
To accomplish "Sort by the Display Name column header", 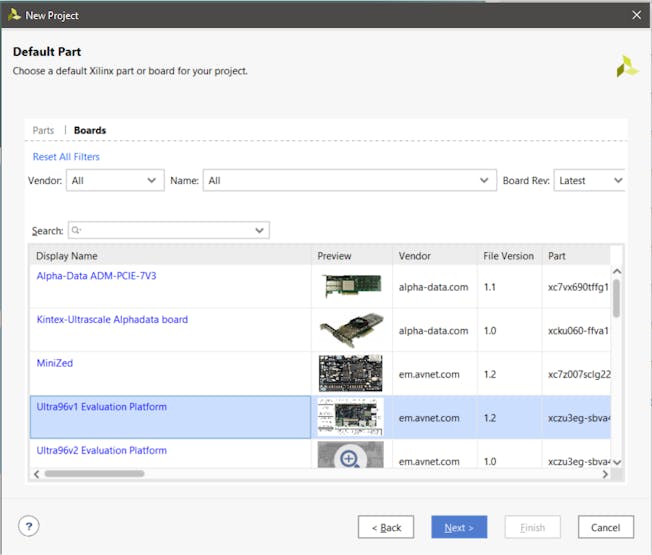I will (170, 256).
